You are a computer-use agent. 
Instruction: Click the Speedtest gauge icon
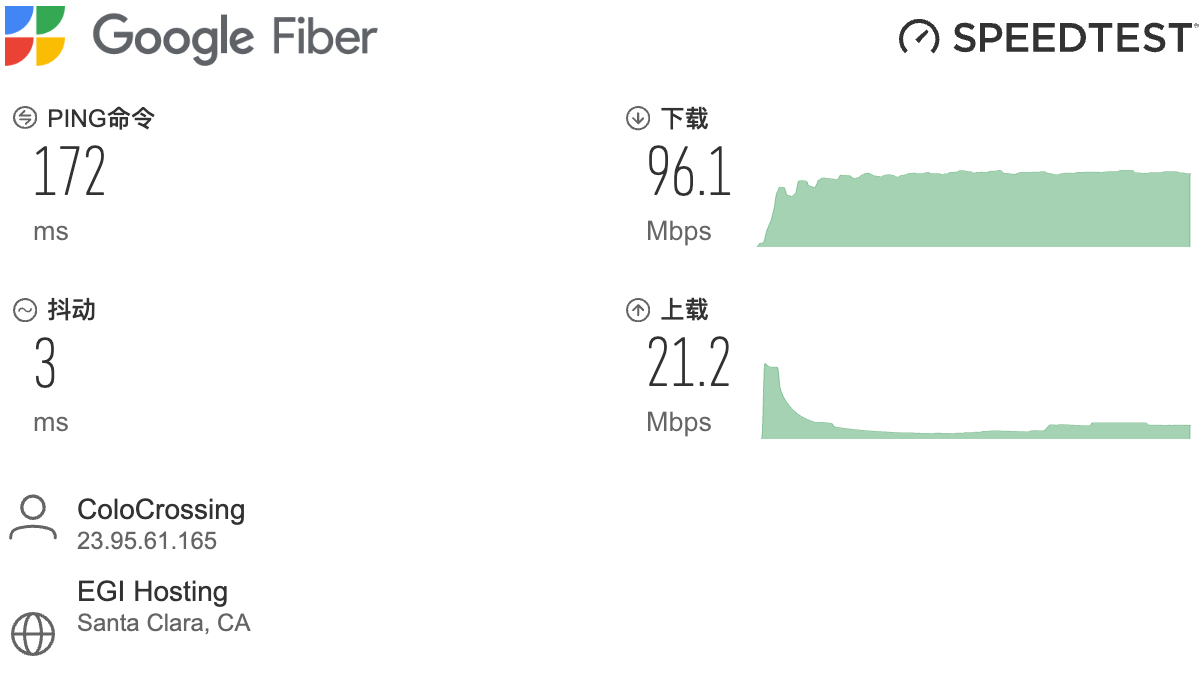tap(919, 37)
